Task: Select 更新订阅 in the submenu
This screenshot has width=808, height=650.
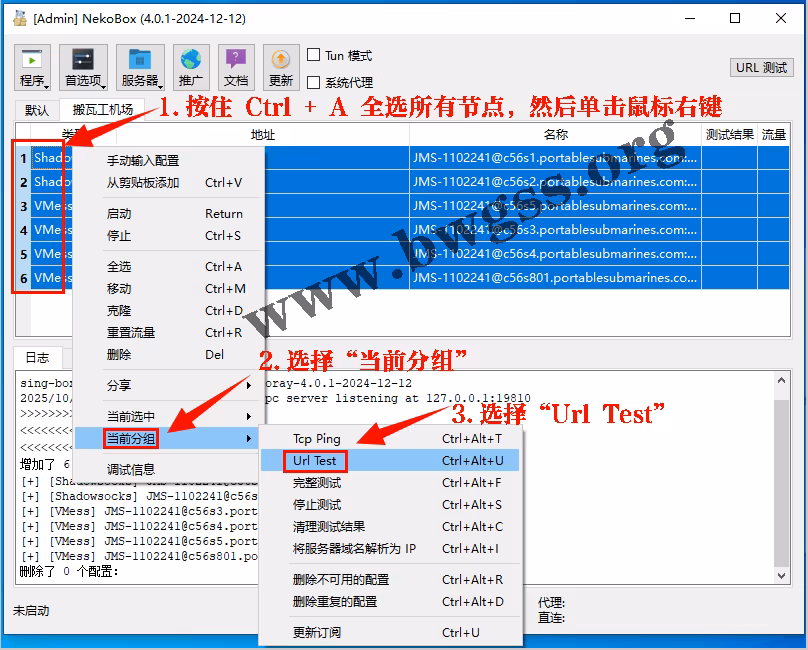Action: [x=316, y=632]
